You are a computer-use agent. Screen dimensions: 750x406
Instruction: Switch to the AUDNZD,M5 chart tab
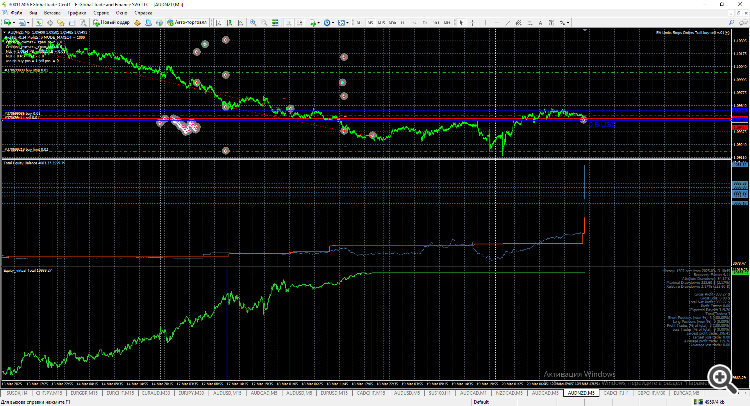[x=581, y=393]
